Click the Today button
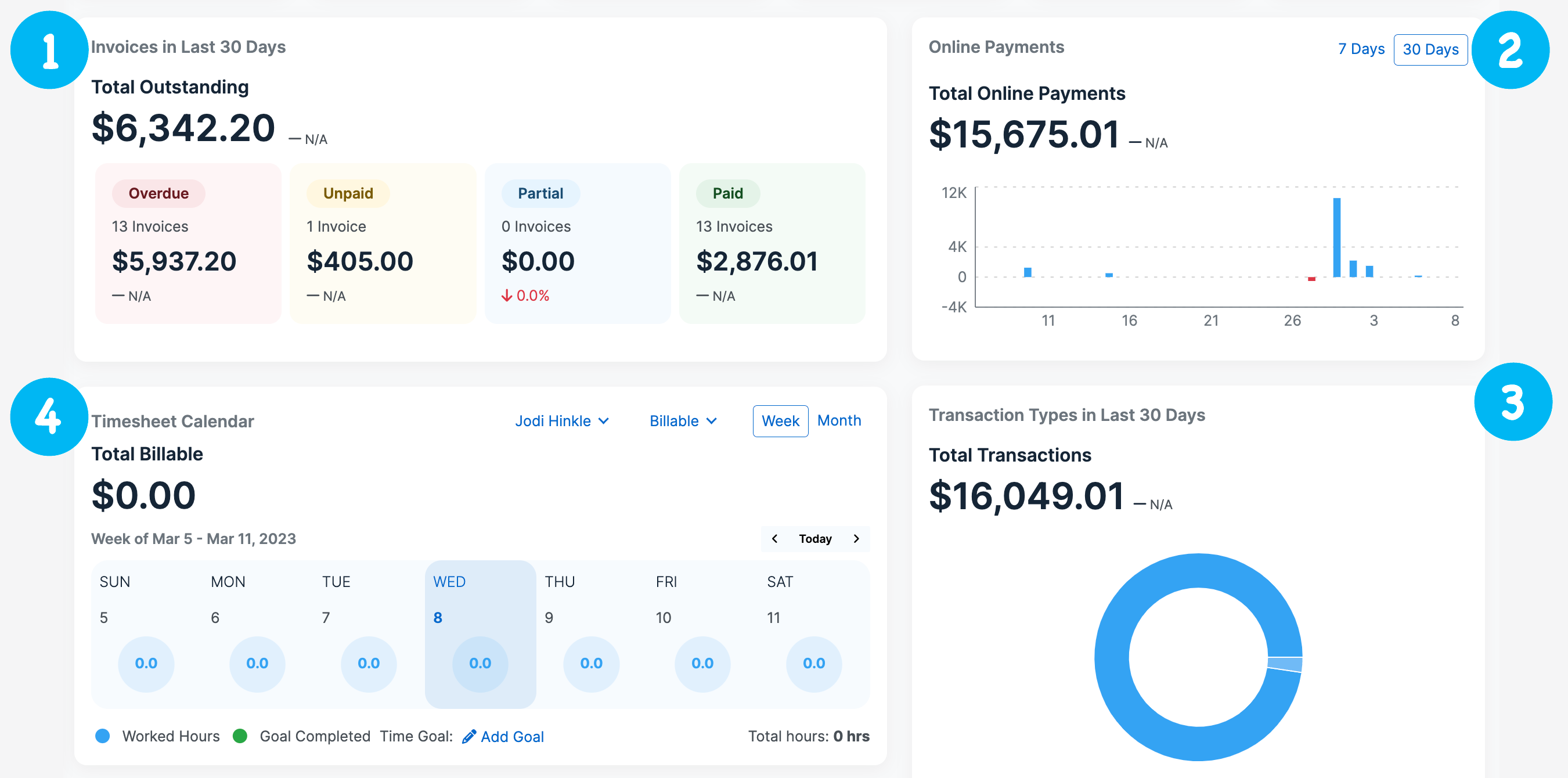Viewport: 1568px width, 778px height. pyautogui.click(x=815, y=538)
